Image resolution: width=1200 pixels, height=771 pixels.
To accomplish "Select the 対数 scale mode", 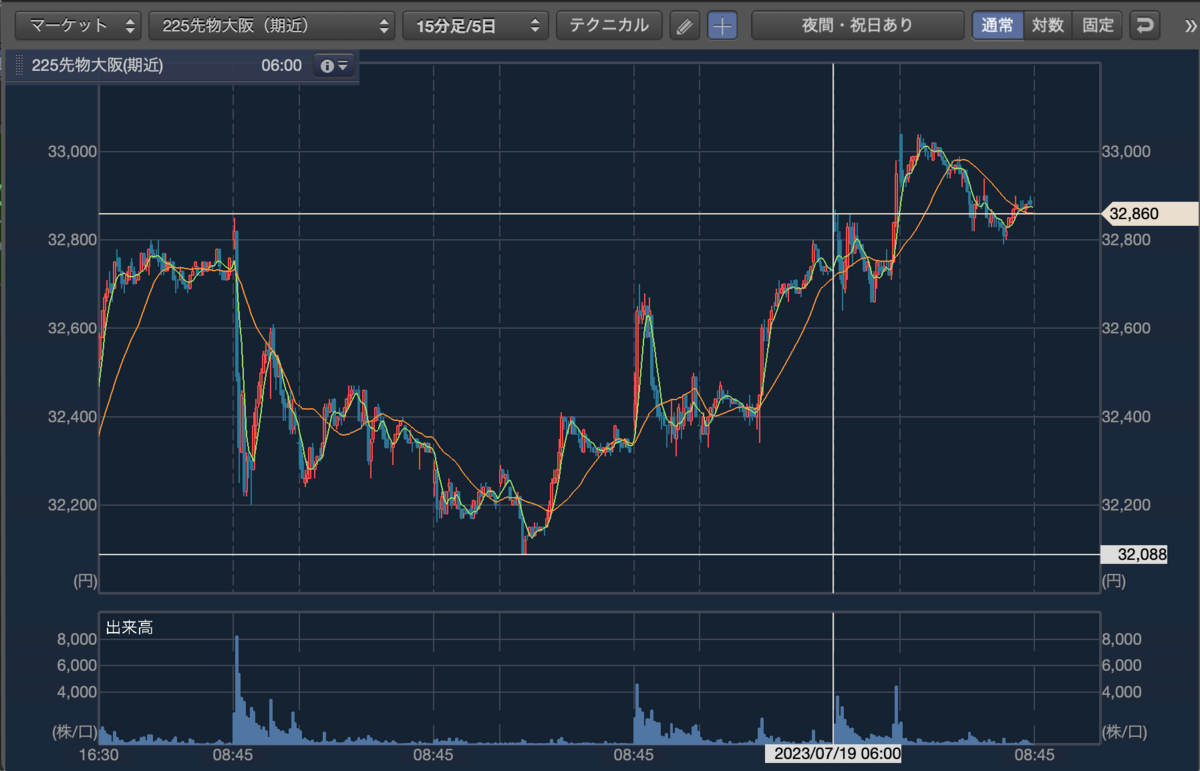I will point(1047,25).
